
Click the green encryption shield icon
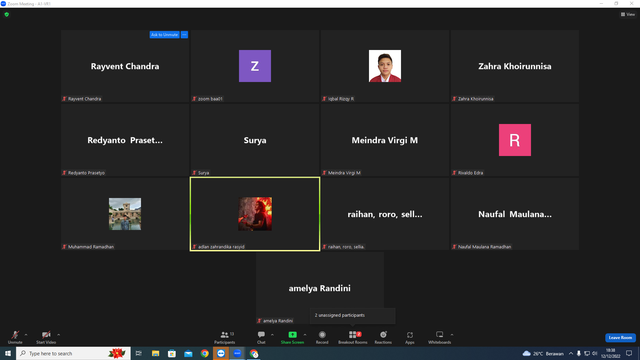click(7, 14)
